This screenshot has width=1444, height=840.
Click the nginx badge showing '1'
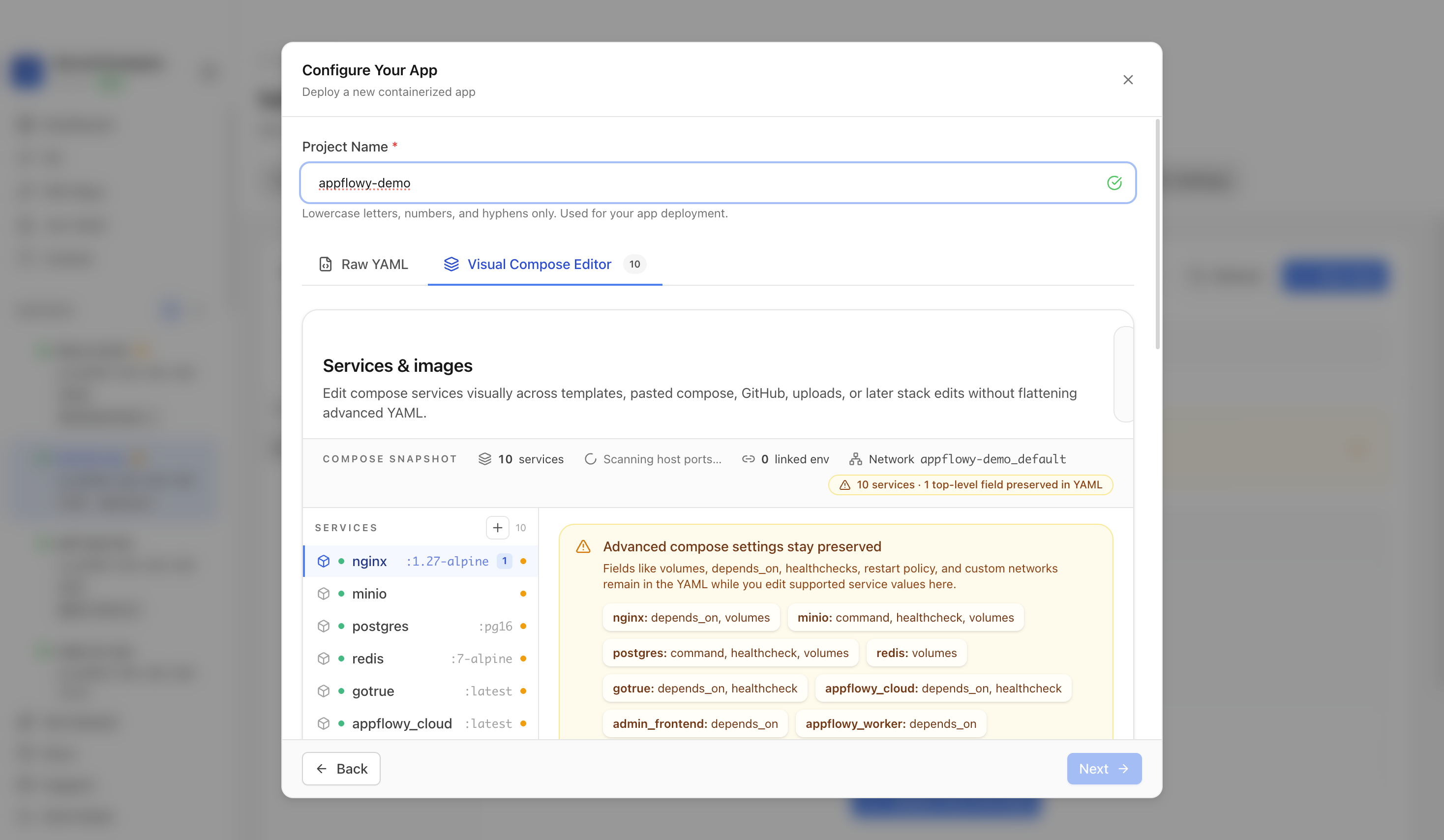(x=504, y=561)
